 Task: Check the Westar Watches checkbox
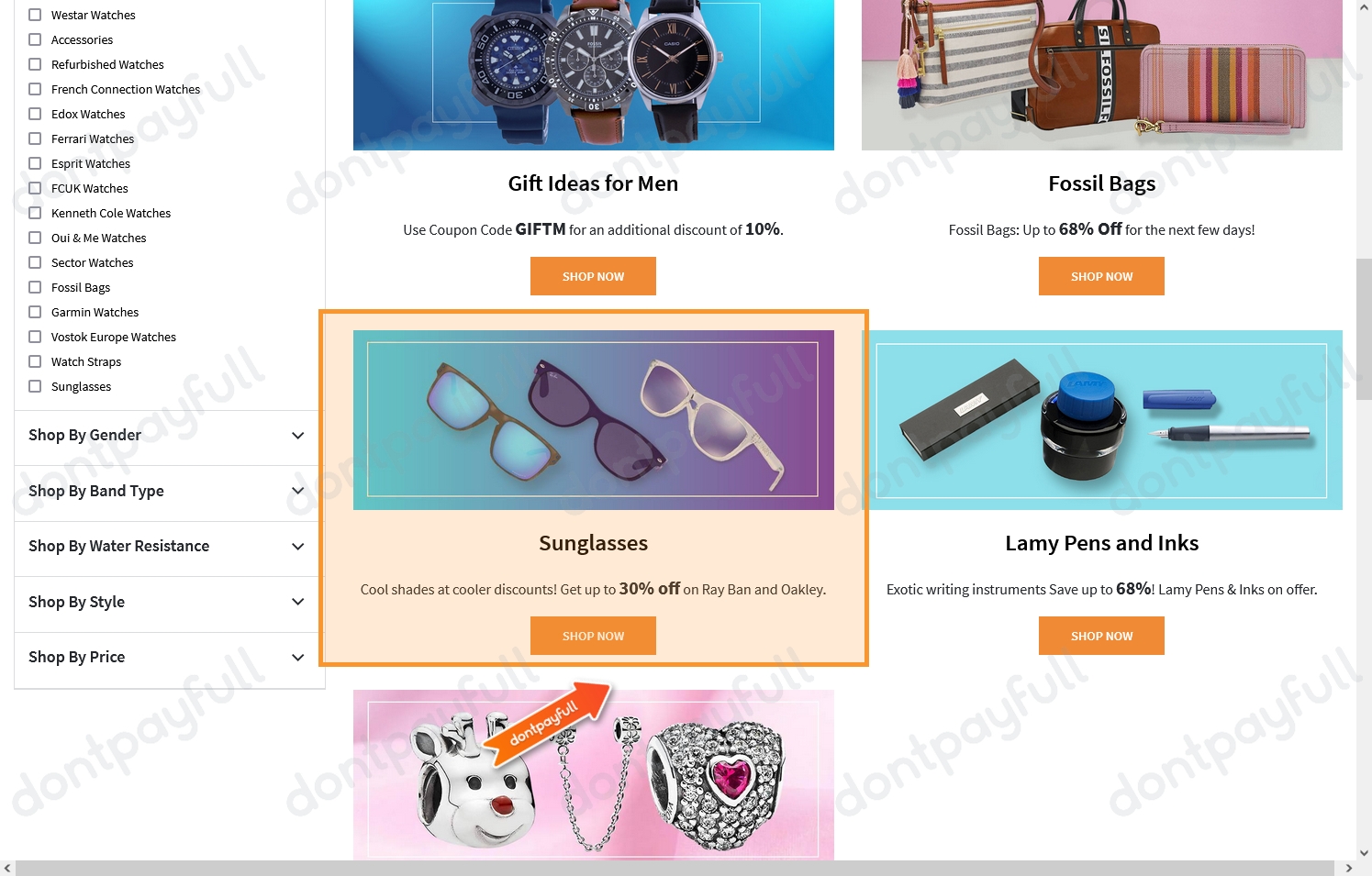tap(35, 15)
